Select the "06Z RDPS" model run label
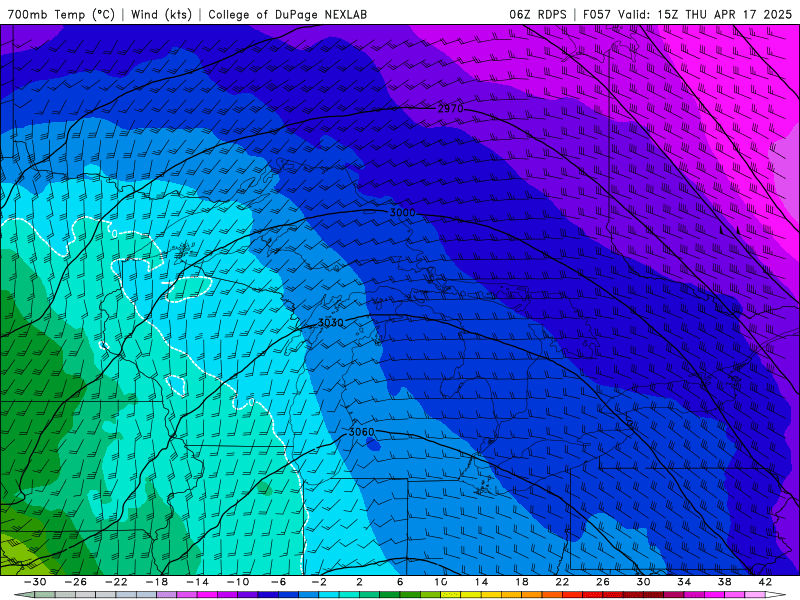 coord(538,14)
